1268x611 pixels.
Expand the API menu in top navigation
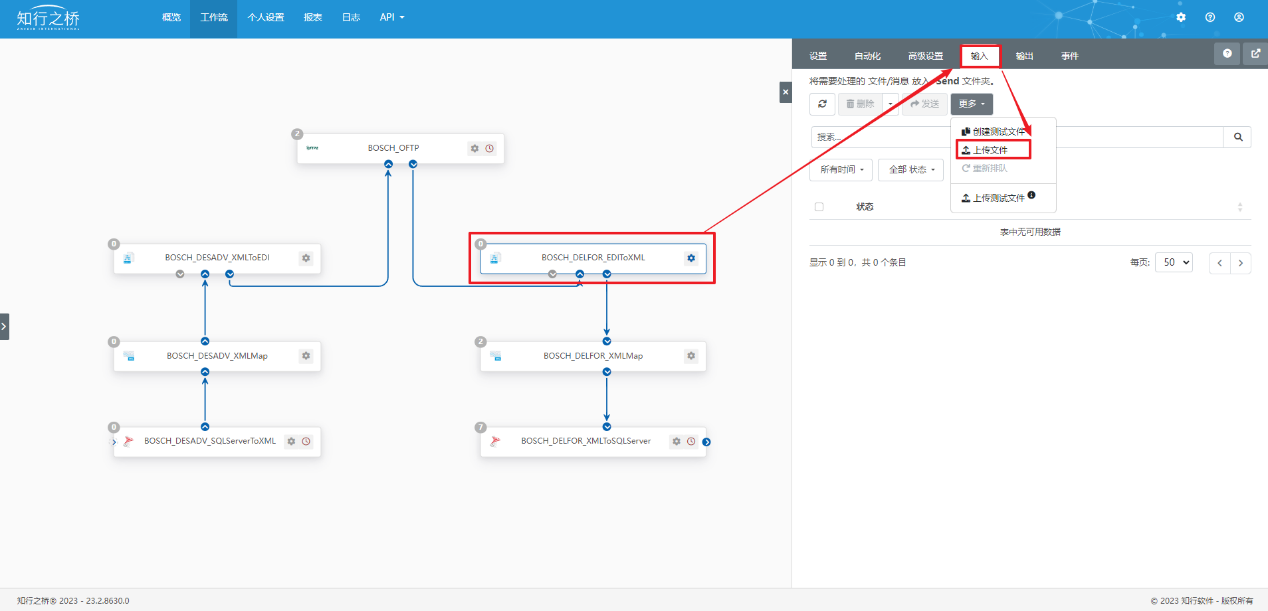pyautogui.click(x=392, y=18)
